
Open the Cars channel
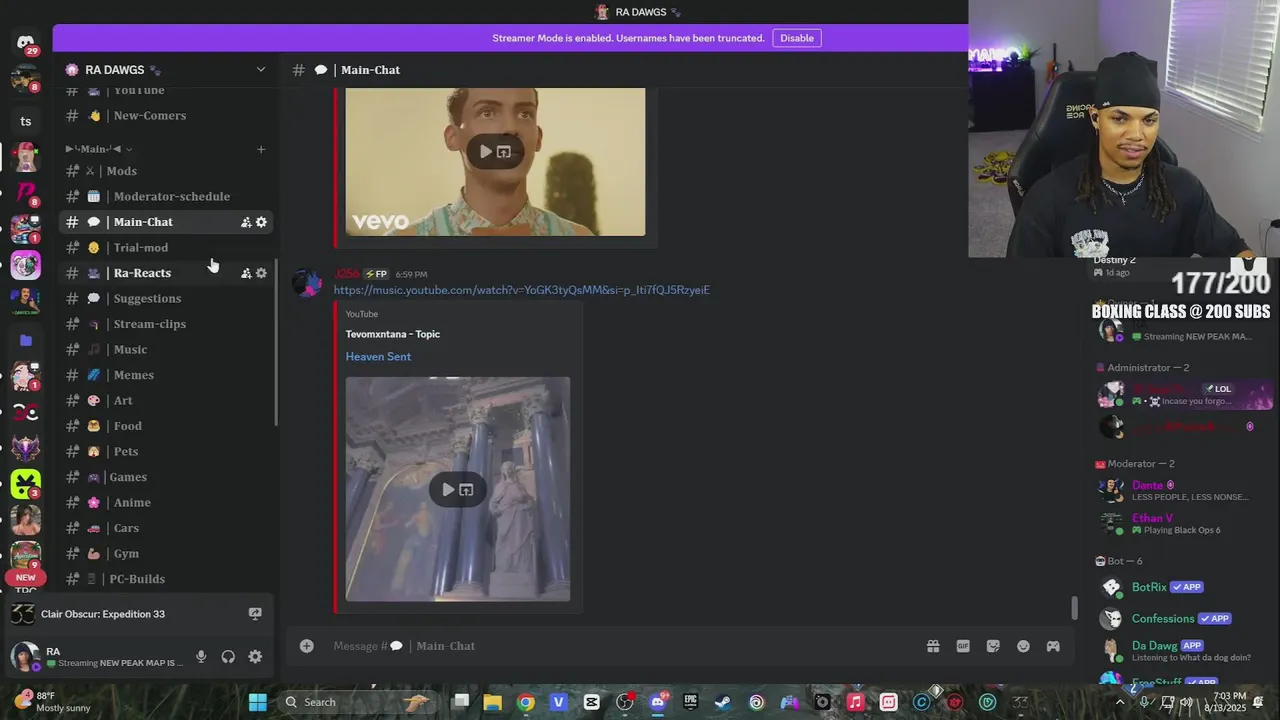[165, 528]
